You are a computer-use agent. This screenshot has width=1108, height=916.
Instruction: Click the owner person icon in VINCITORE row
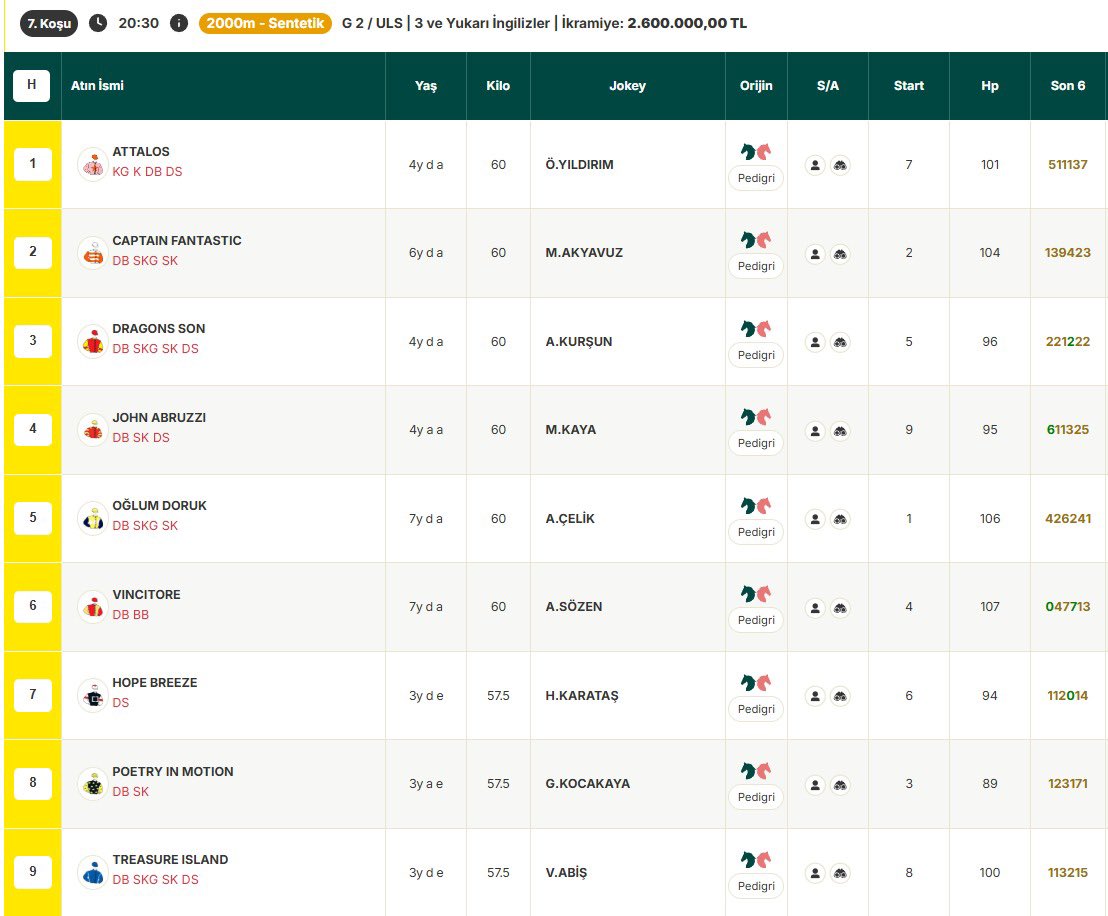point(815,608)
